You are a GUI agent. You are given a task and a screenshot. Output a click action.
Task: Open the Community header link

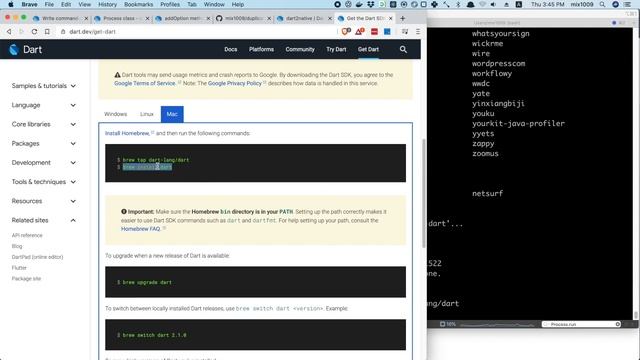[300, 49]
